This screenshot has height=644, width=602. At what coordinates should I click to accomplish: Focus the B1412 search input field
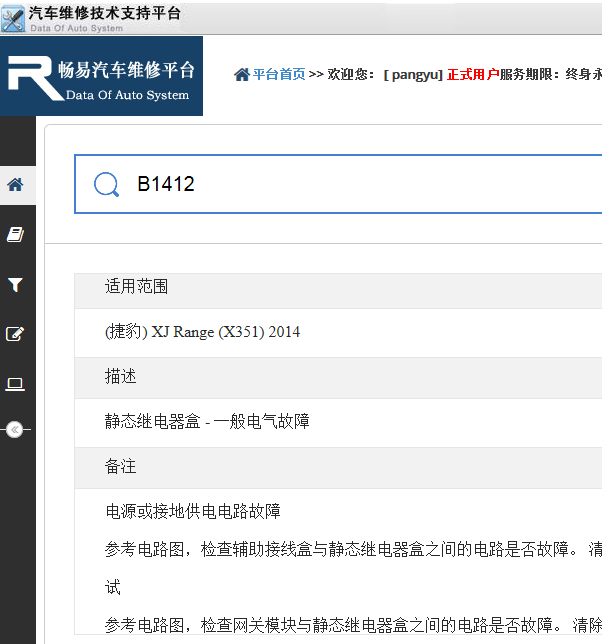point(338,184)
